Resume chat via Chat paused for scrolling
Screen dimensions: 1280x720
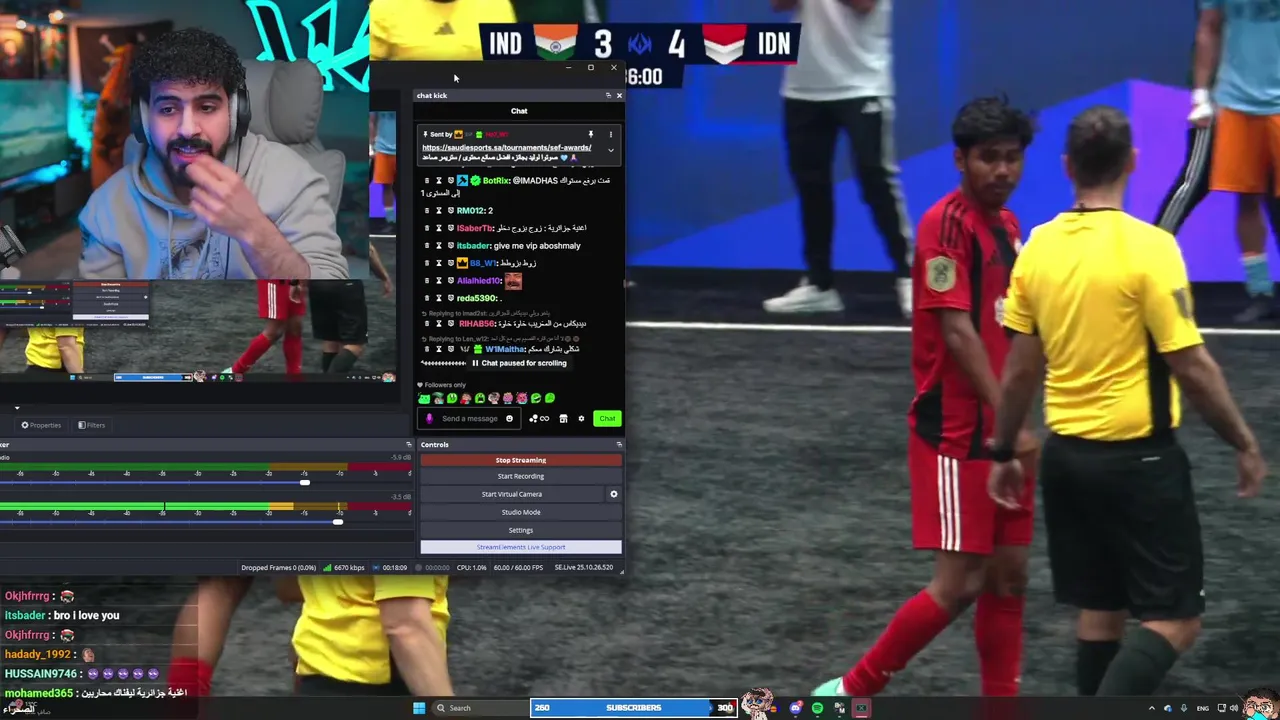click(519, 363)
